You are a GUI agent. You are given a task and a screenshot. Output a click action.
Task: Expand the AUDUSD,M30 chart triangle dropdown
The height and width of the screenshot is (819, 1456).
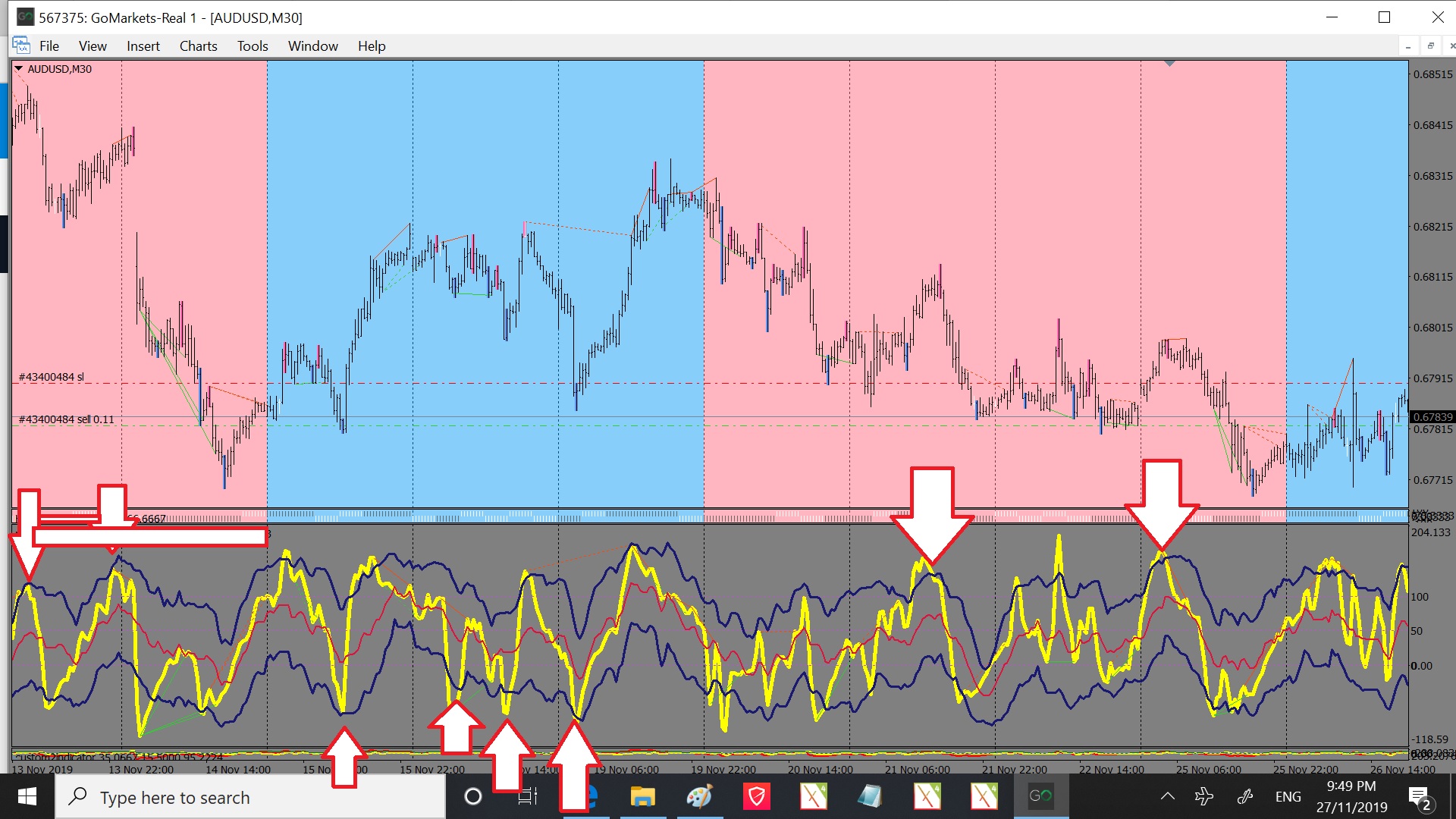[x=18, y=69]
